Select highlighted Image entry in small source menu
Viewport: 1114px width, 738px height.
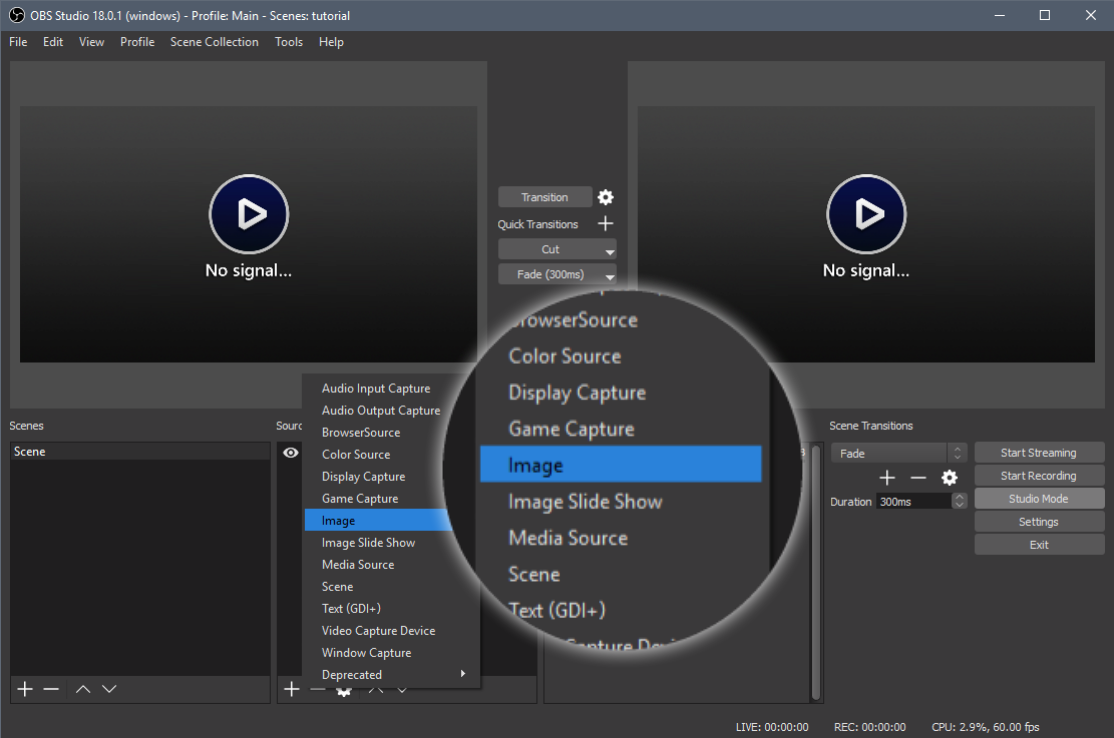[x=378, y=521]
